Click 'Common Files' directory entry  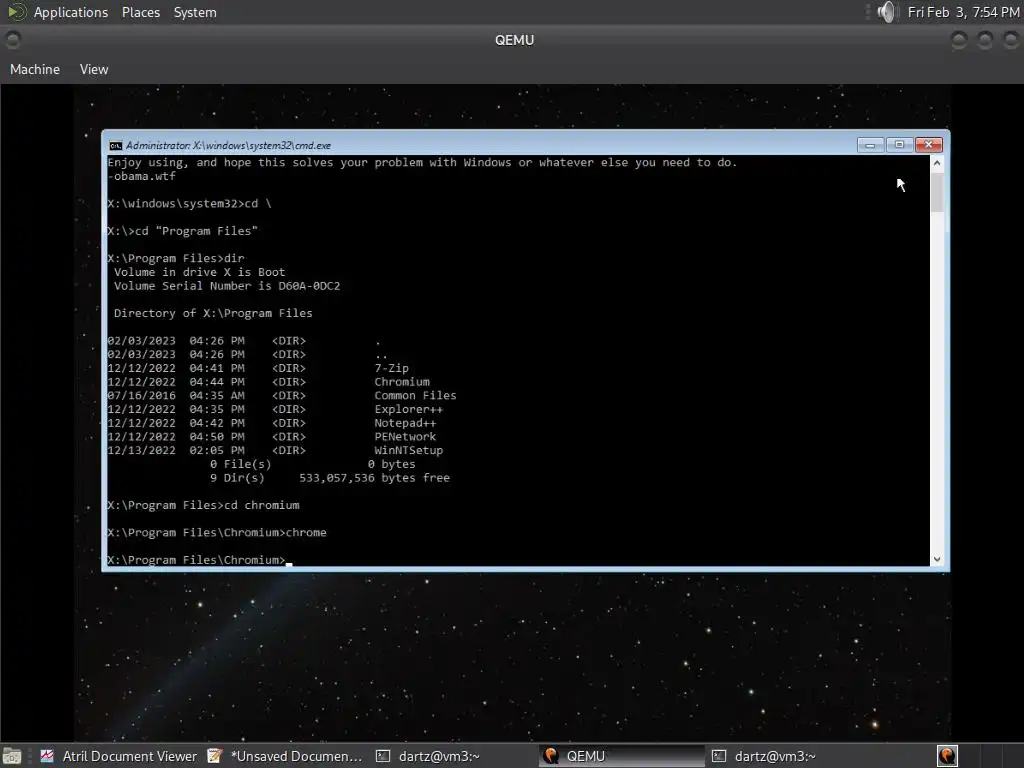click(415, 396)
